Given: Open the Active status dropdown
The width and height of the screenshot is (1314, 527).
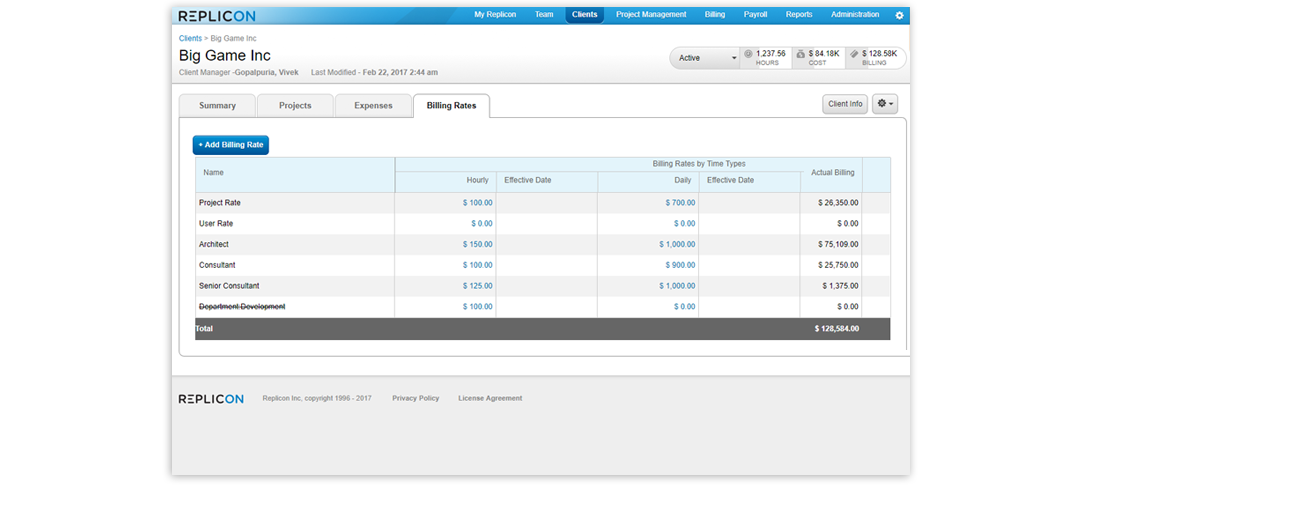Looking at the screenshot, I should tap(705, 58).
